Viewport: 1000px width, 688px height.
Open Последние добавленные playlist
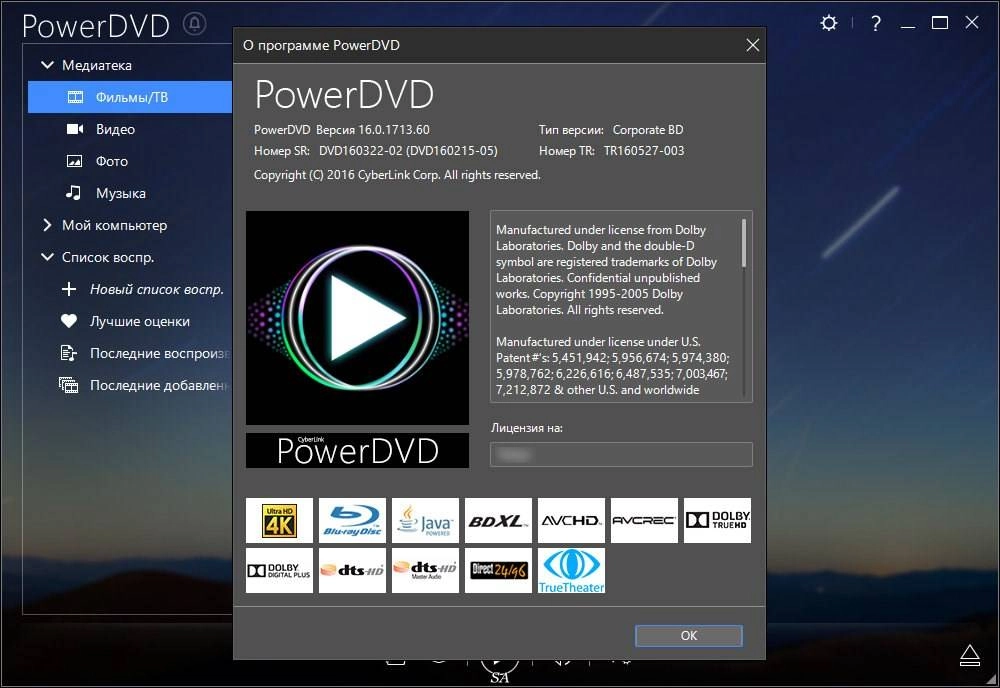(x=159, y=385)
